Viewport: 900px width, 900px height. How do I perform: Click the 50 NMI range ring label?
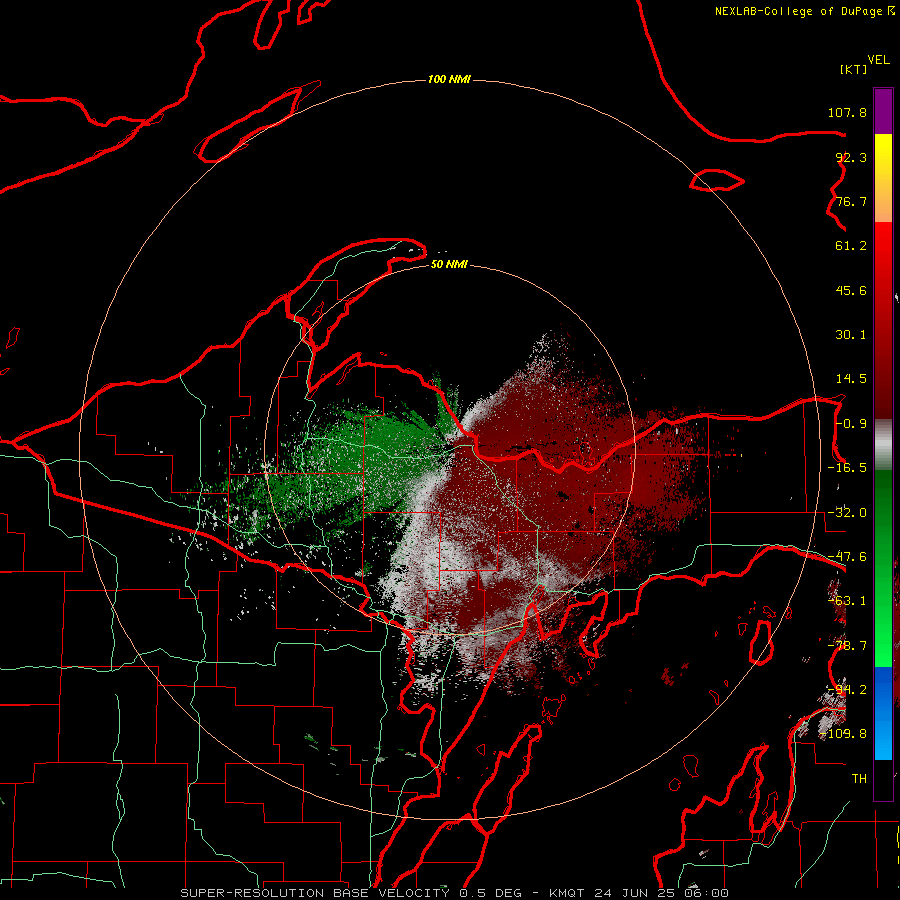click(x=449, y=264)
